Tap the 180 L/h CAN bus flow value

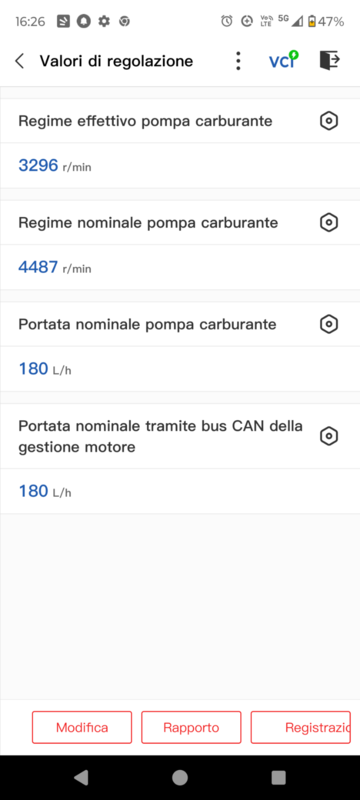pos(45,491)
